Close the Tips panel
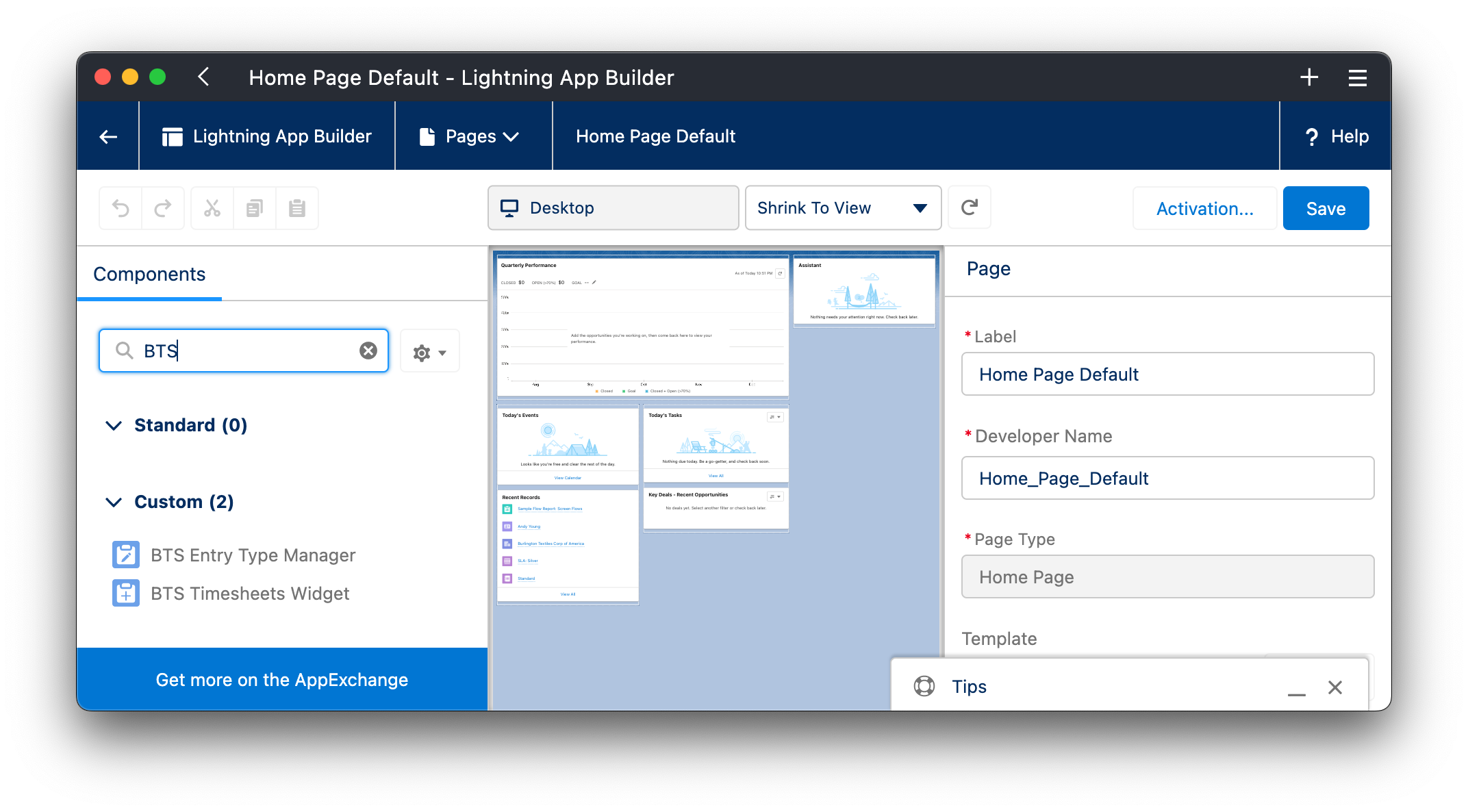1468x812 pixels. tap(1335, 687)
